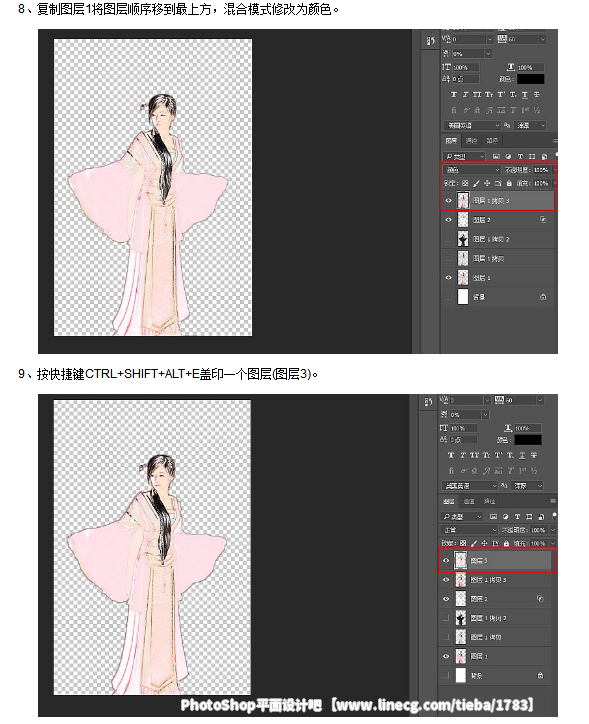Viewport: 589px width, 724px height.
Task: Hide 图层 1 拷贝 3 layer in step 9 screenshot
Action: coord(446,580)
